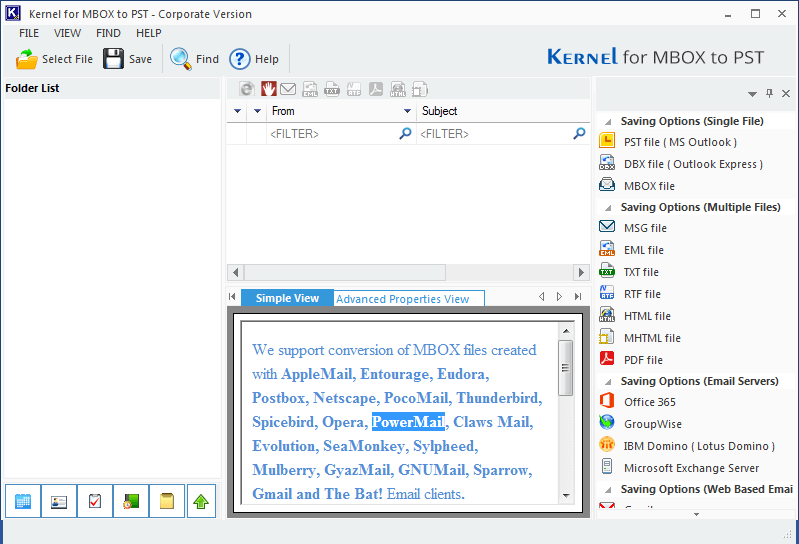Pin the saving options panel
Screen dimensions: 799x544
point(769,93)
